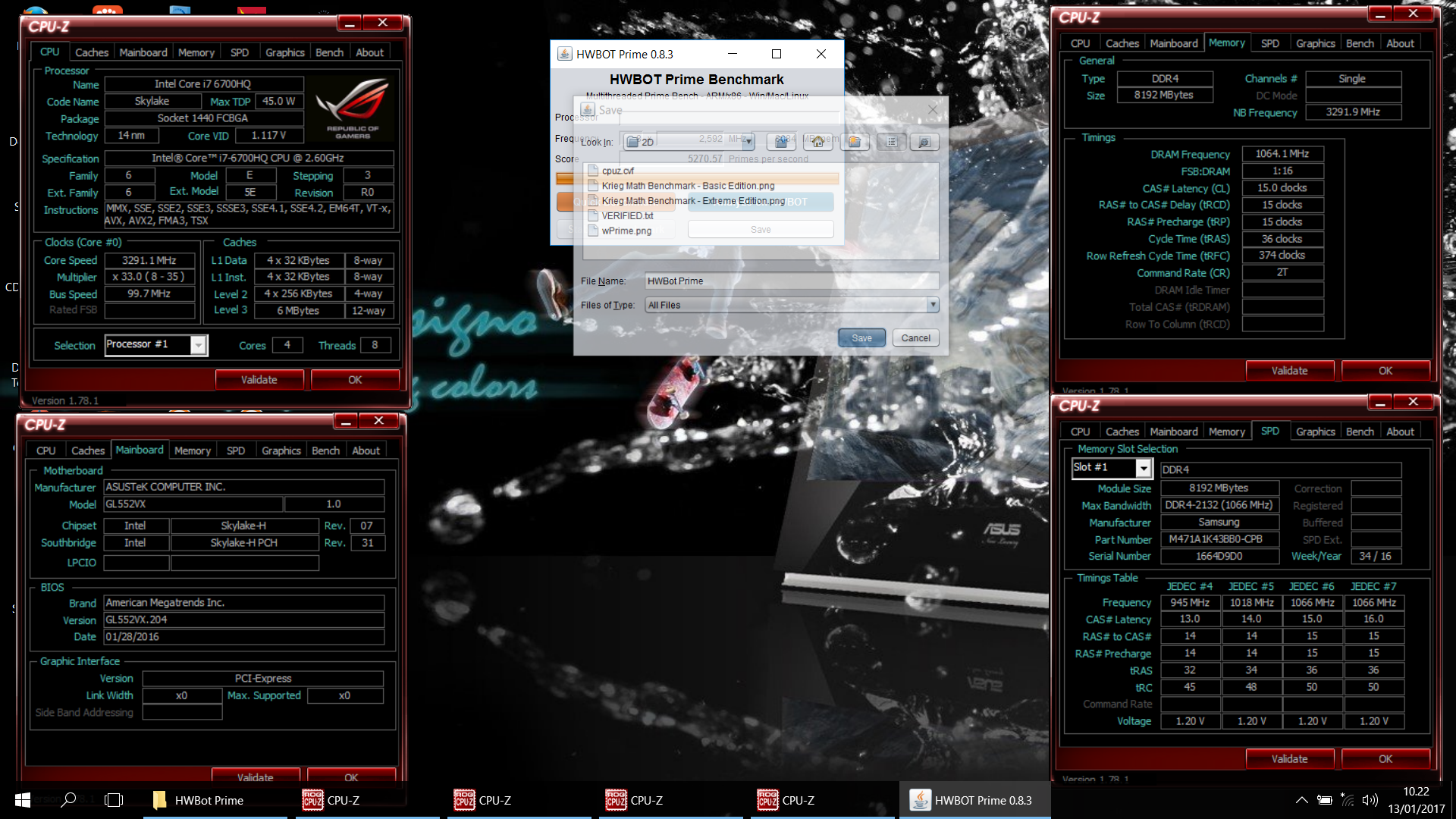This screenshot has height=819, width=1456.
Task: Switch Save dialog to List view
Action: [892, 142]
